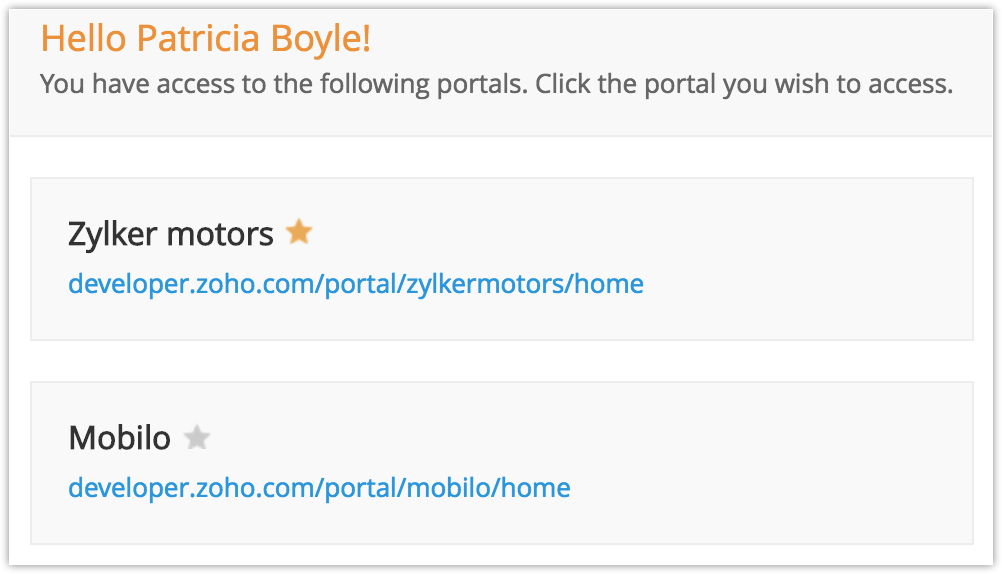Click the word motors in the Zylker title
Screen dimensions: 1002x574
219,234
